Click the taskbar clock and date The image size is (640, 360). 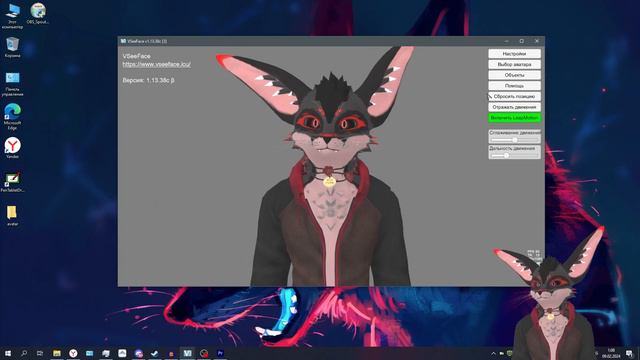pyautogui.click(x=611, y=353)
